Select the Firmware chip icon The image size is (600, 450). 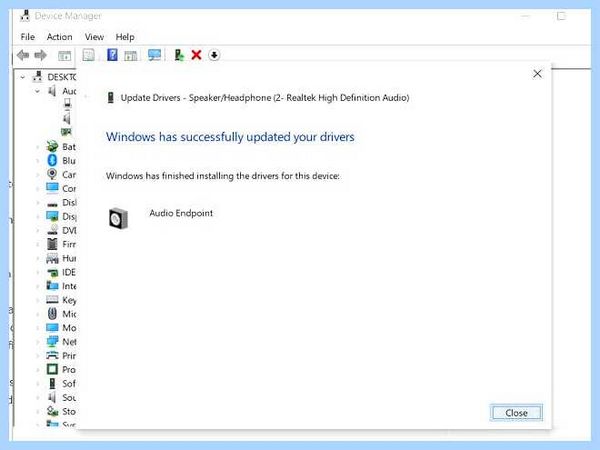click(52, 244)
